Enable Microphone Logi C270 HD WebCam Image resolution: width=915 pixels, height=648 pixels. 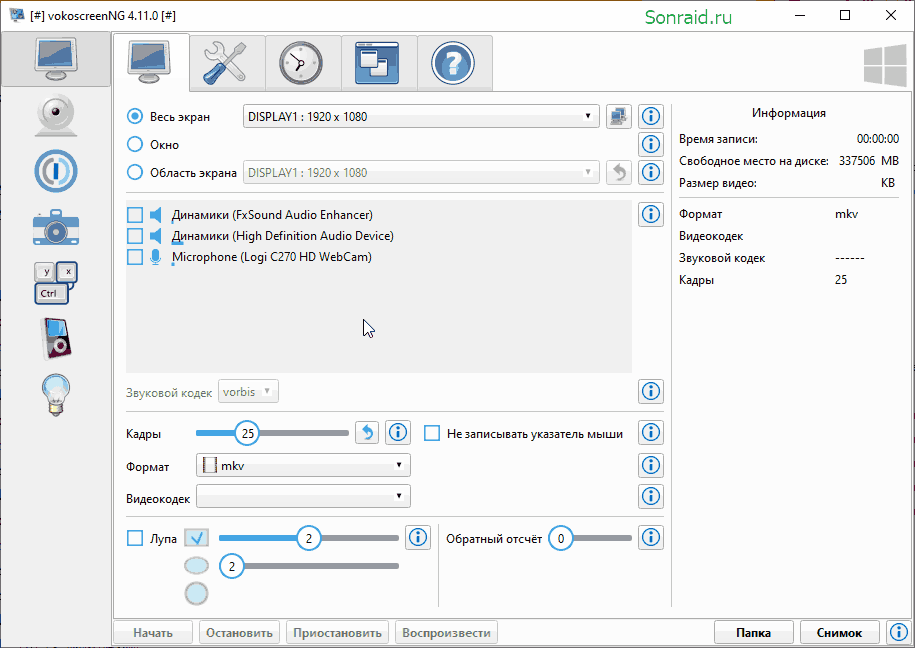[135, 257]
